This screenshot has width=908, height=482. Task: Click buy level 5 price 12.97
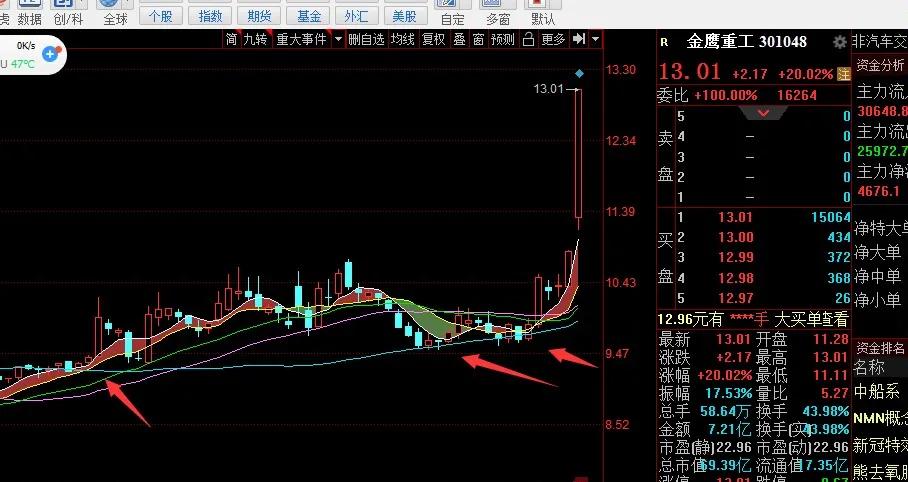pos(735,298)
